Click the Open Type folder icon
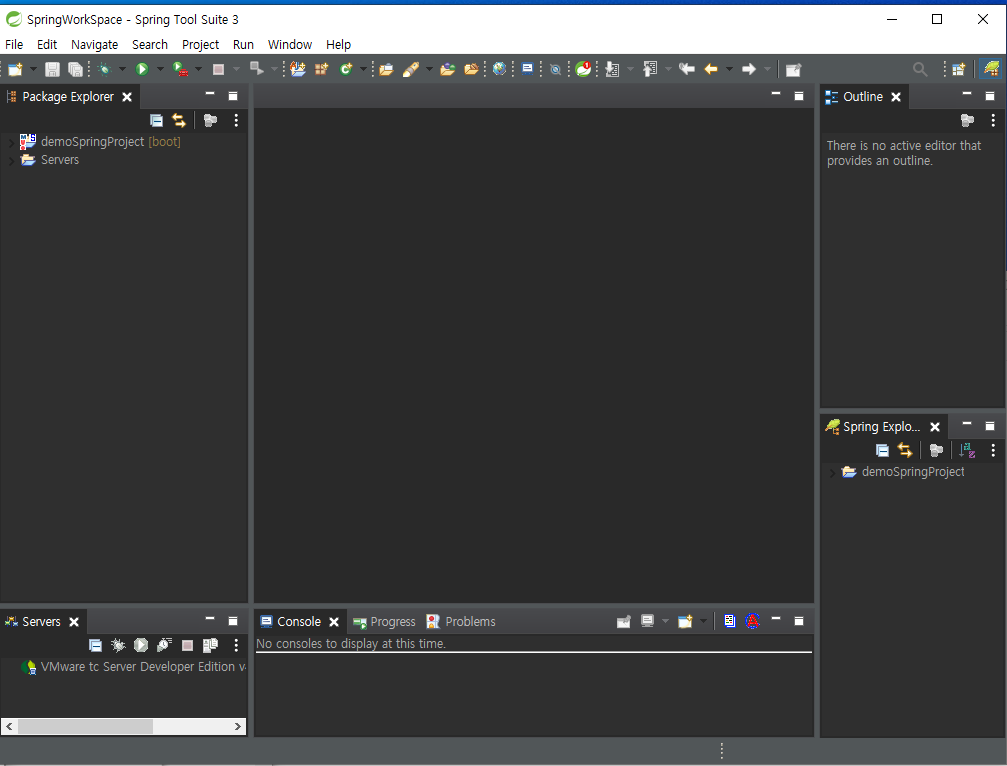 (386, 69)
